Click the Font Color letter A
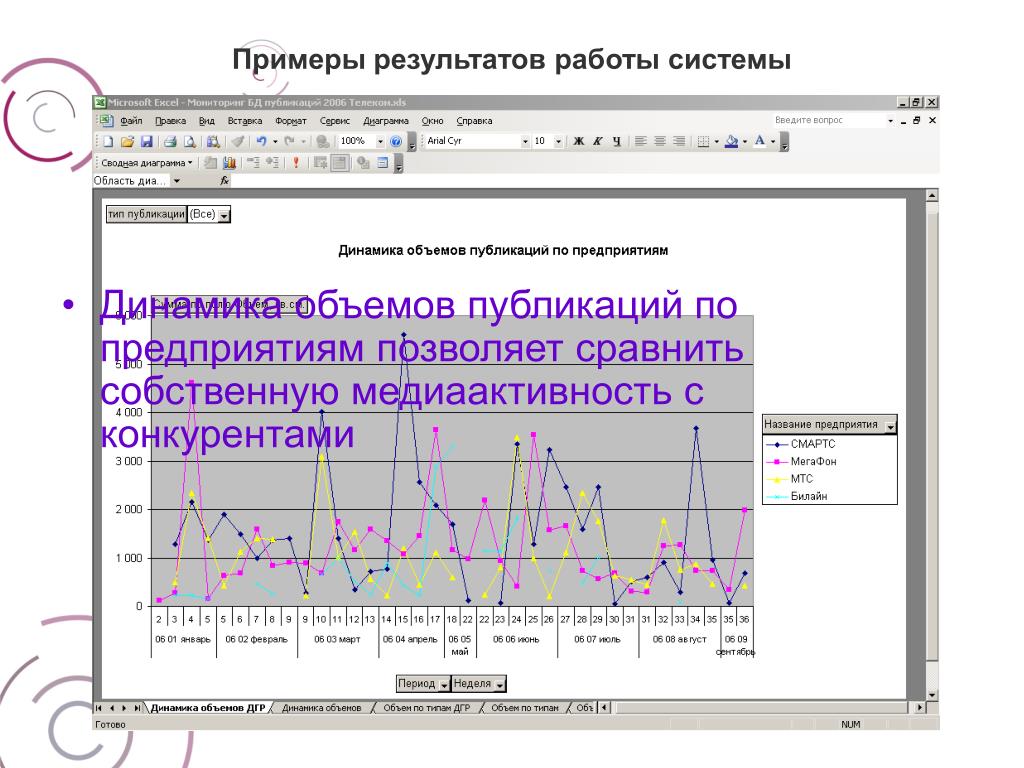 (760, 141)
